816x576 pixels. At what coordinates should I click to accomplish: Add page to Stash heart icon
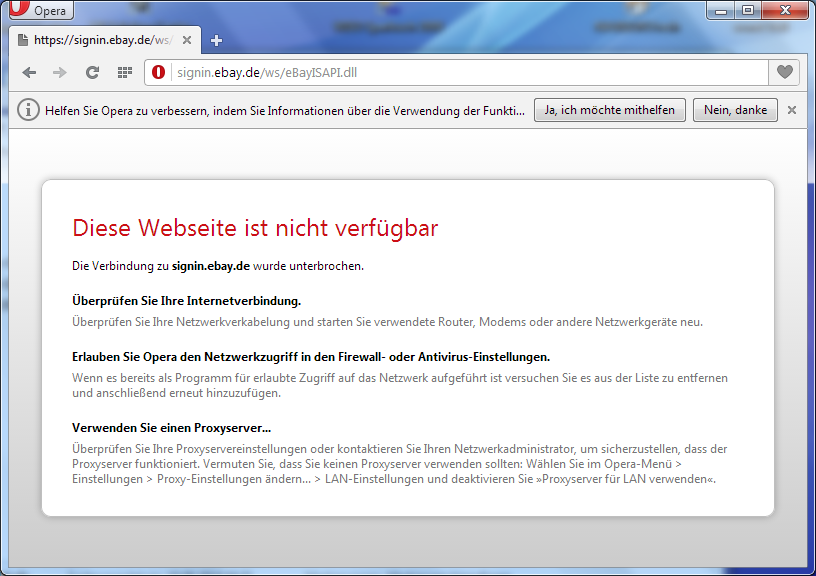click(785, 72)
